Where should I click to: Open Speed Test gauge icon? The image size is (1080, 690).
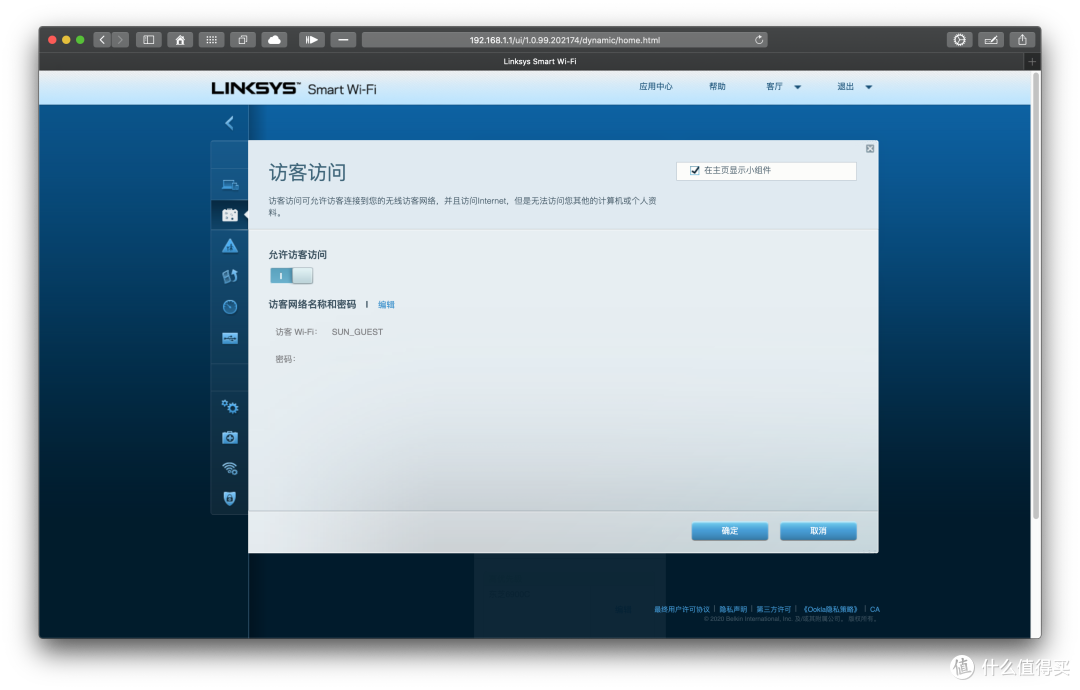(230, 307)
